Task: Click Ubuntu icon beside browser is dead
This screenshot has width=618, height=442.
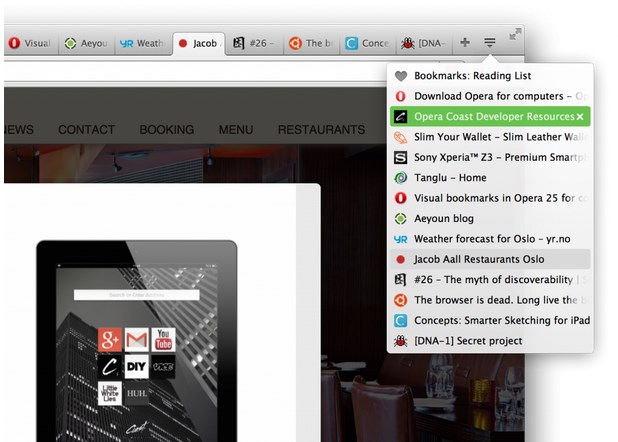Action: (x=400, y=300)
